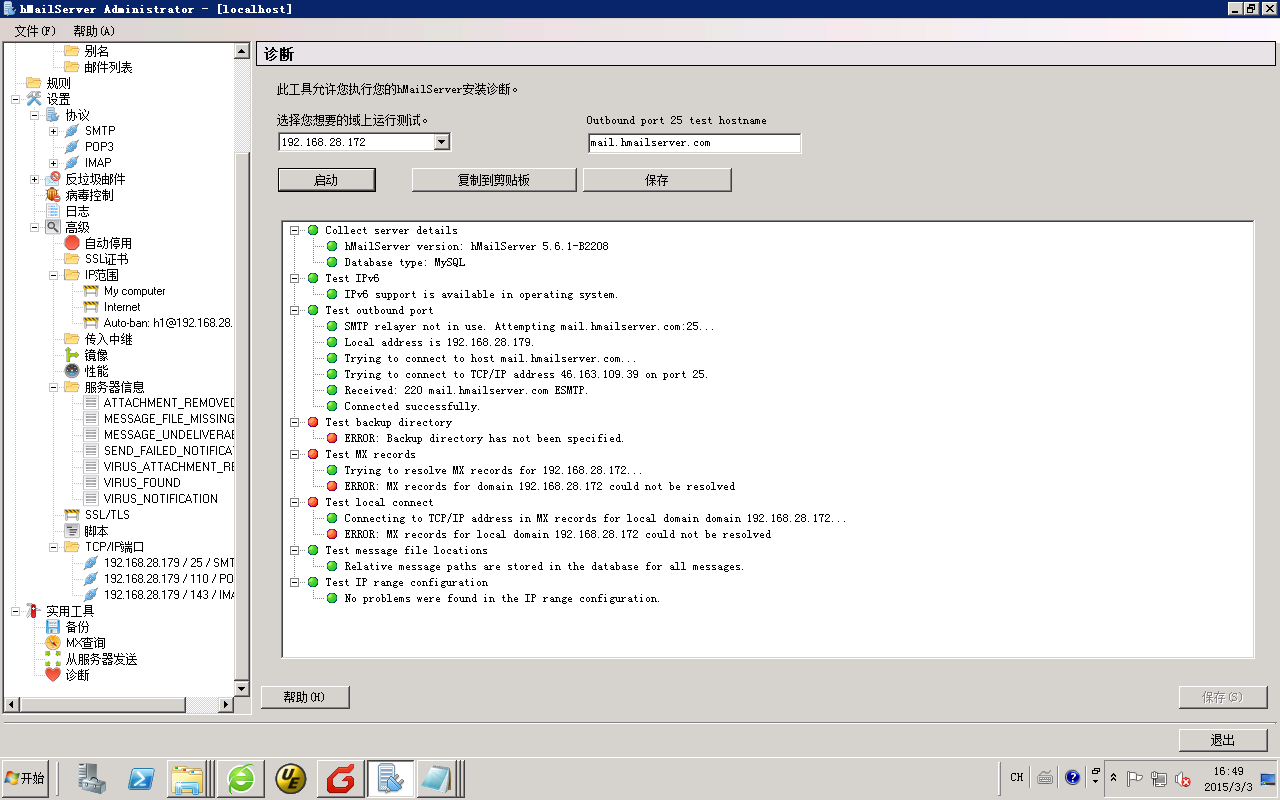
Task: Expand the SMTP protocol tree node
Action: 53,131
